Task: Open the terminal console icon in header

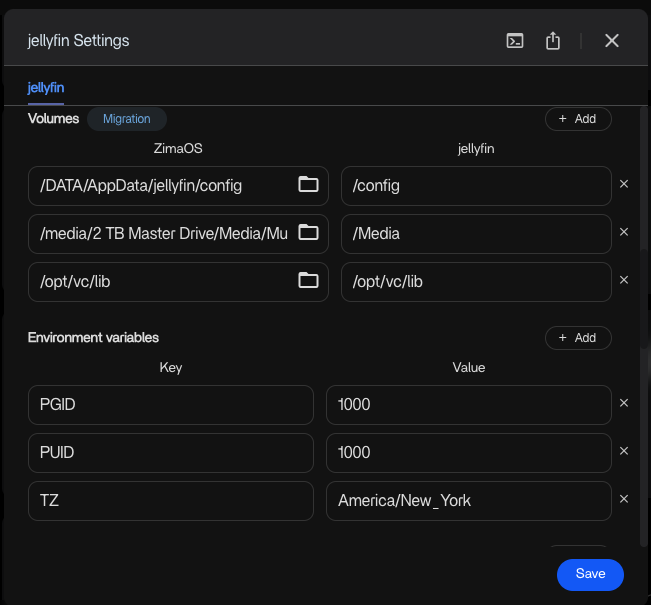Action: pos(515,41)
